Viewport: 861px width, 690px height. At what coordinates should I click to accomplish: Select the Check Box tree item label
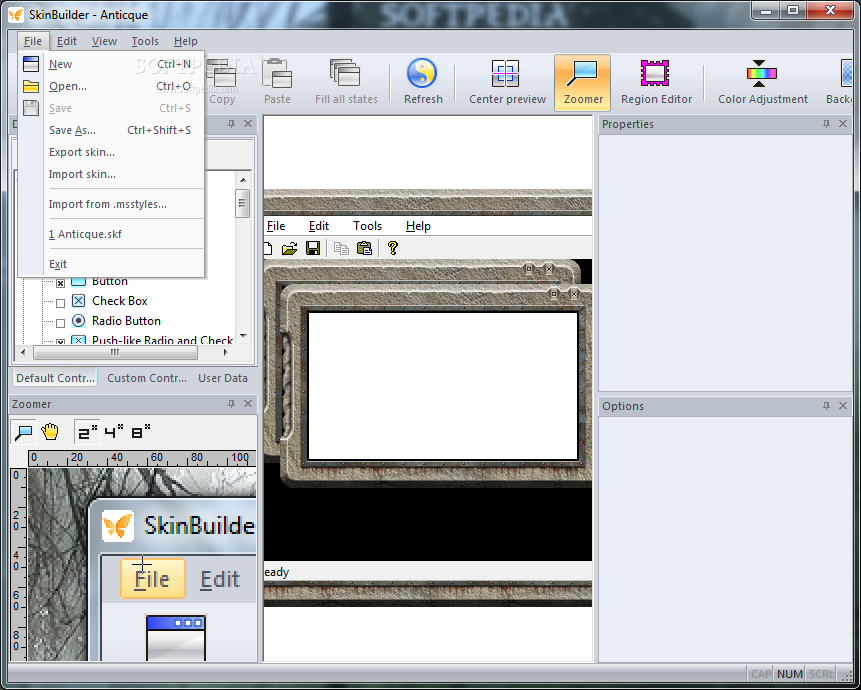[120, 301]
